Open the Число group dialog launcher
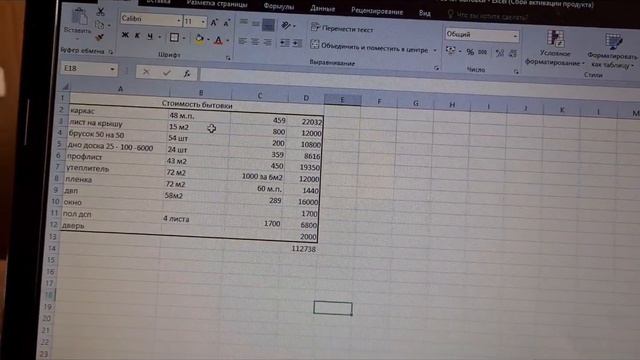Screen dimensions: 640x360 pyautogui.click(x=516, y=72)
